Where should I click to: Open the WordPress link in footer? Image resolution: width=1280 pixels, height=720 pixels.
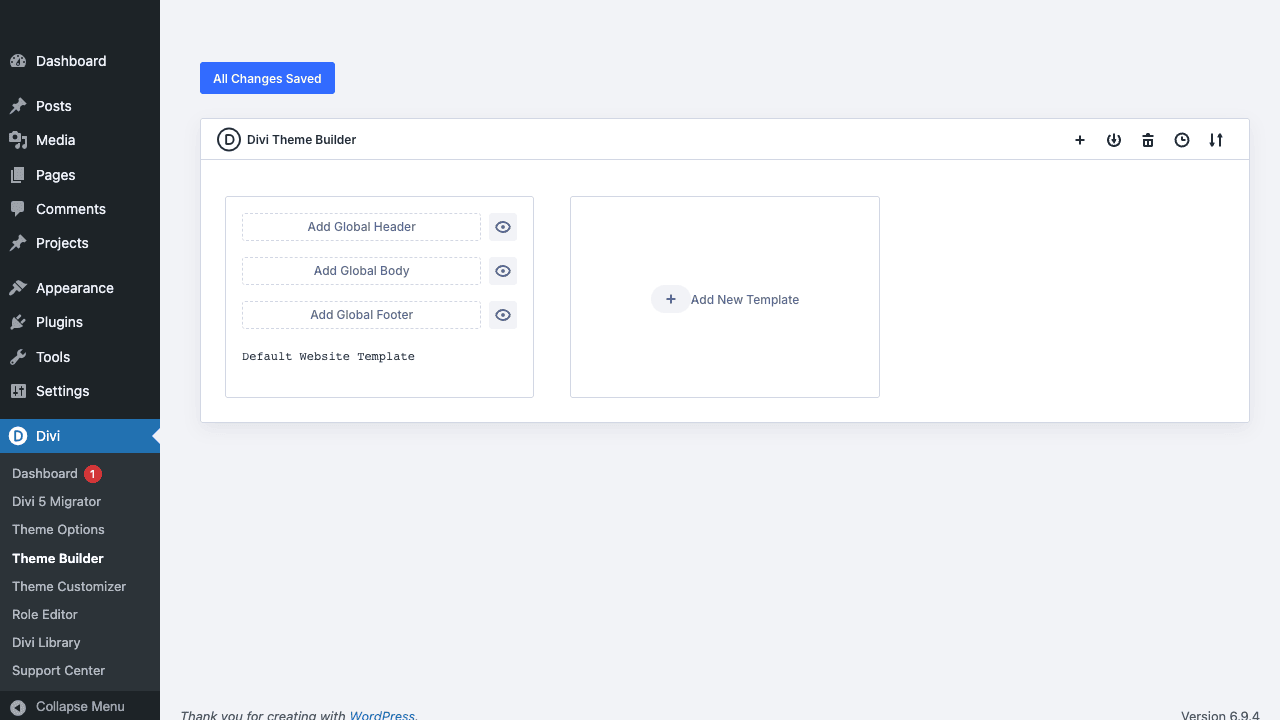point(382,715)
